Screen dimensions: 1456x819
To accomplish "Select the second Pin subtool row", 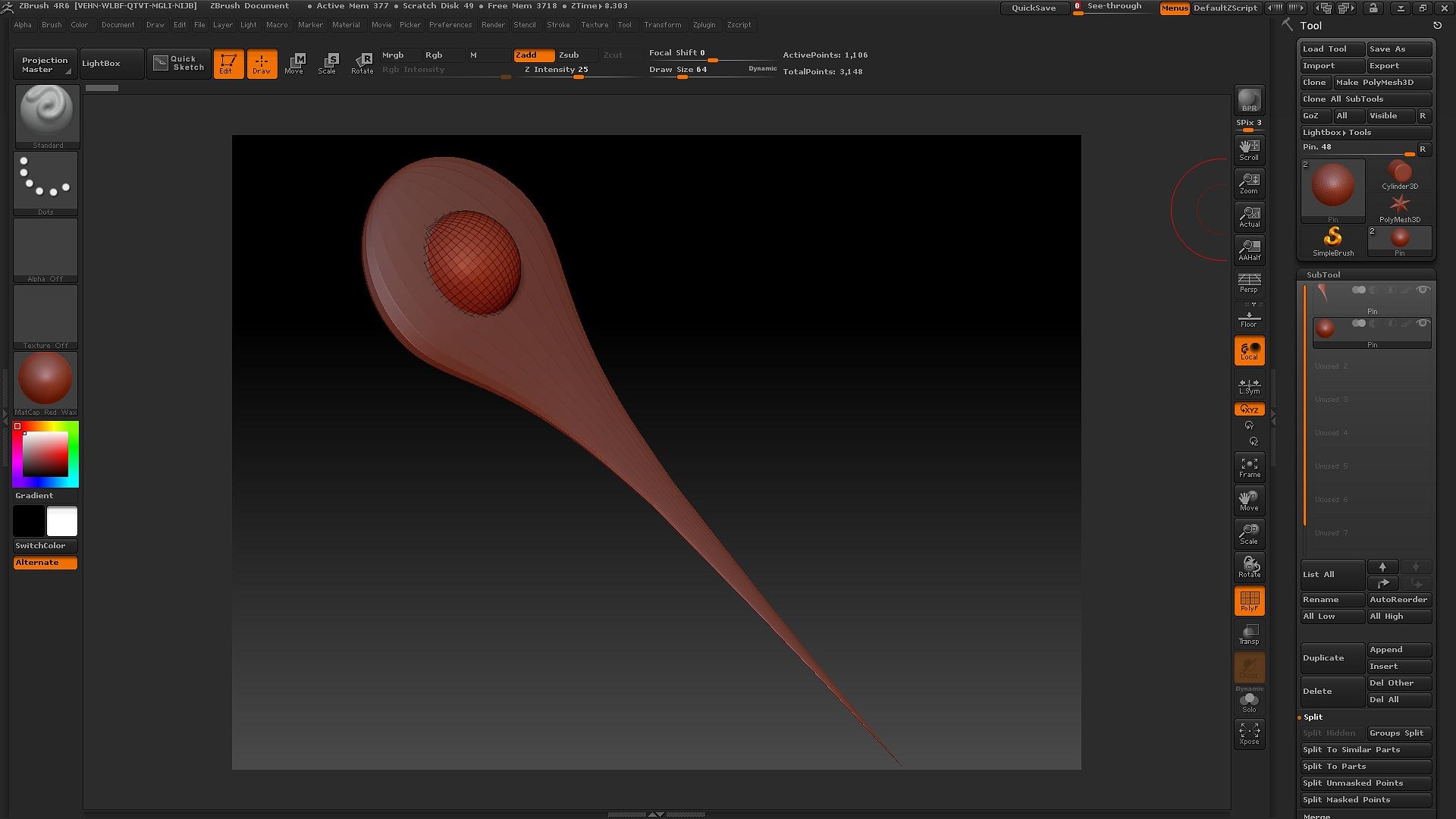I will click(x=1372, y=333).
